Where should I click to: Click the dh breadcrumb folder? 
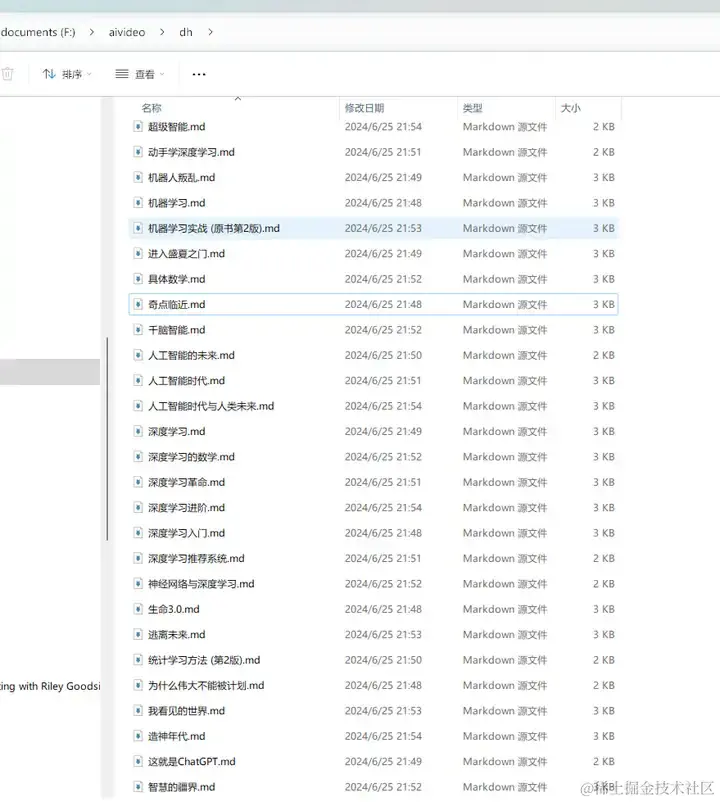tap(186, 32)
